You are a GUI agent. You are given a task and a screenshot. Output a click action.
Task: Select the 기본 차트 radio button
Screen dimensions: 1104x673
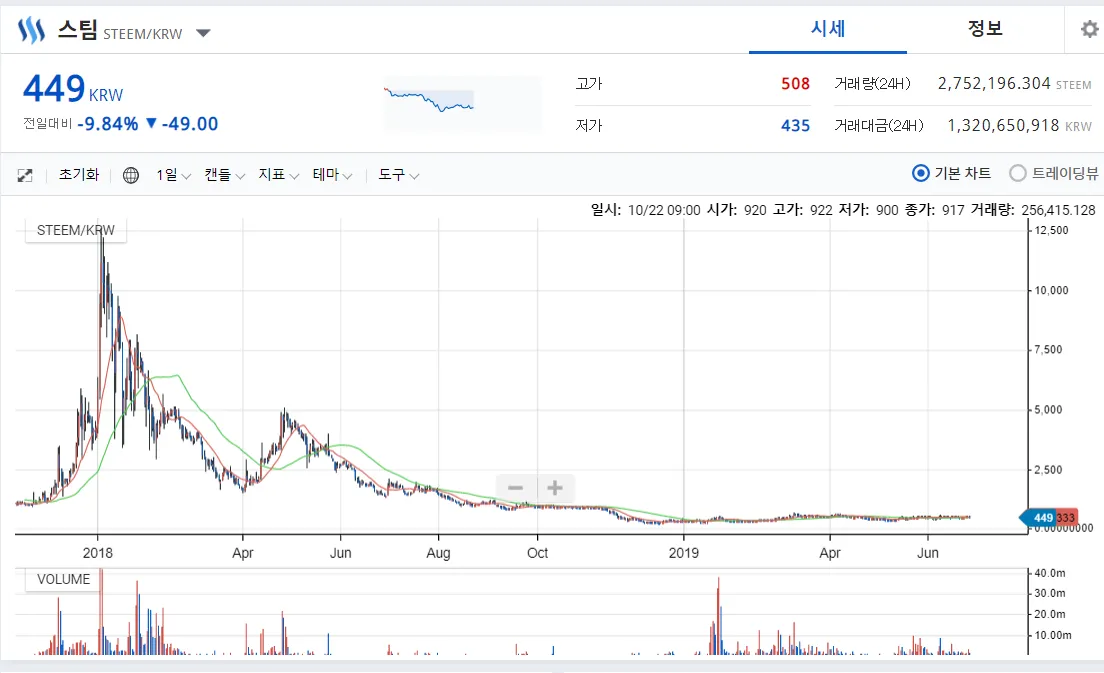(x=920, y=173)
